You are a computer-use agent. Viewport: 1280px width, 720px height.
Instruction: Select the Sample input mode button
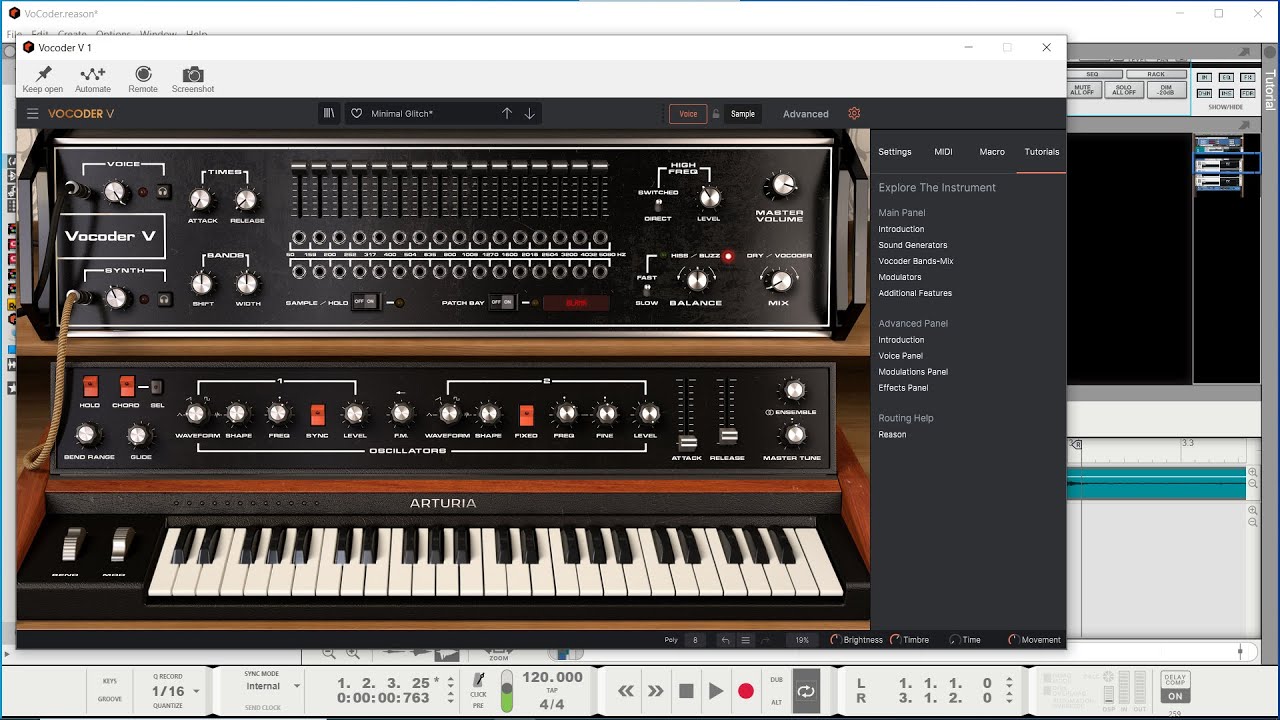coord(743,114)
